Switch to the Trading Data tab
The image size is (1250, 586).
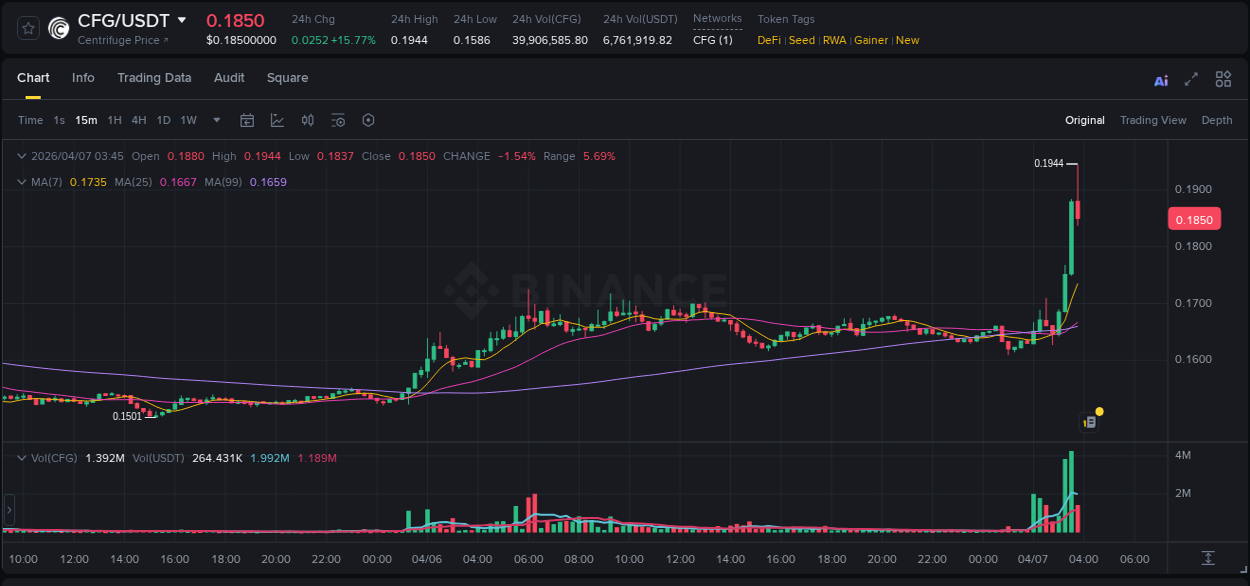(x=154, y=77)
